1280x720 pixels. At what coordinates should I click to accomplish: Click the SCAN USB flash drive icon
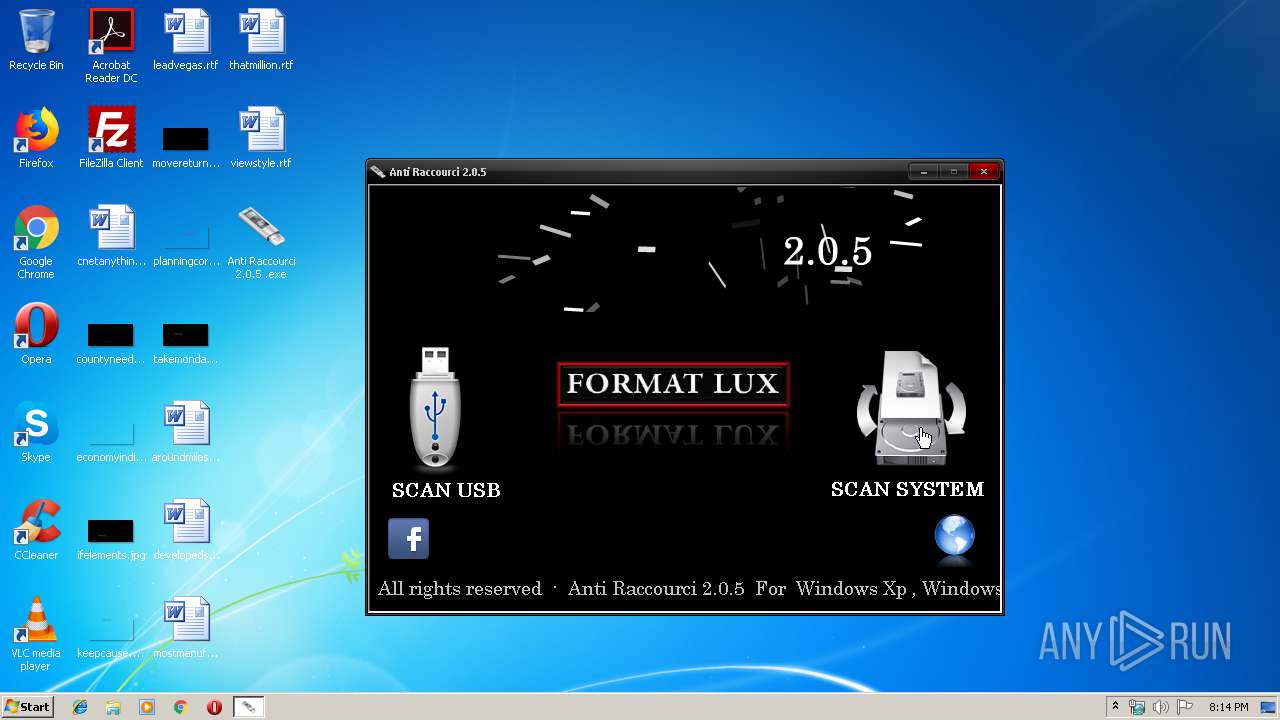(435, 408)
